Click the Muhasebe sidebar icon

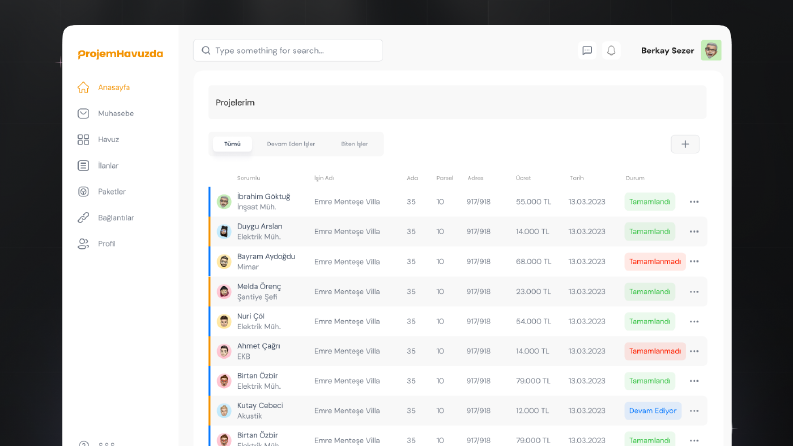click(x=83, y=113)
